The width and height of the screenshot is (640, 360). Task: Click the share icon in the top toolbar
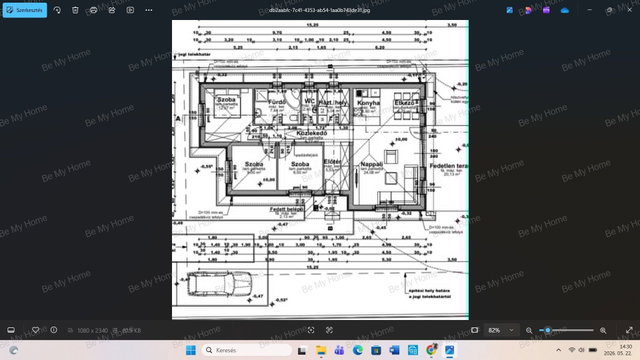pyautogui.click(x=112, y=10)
